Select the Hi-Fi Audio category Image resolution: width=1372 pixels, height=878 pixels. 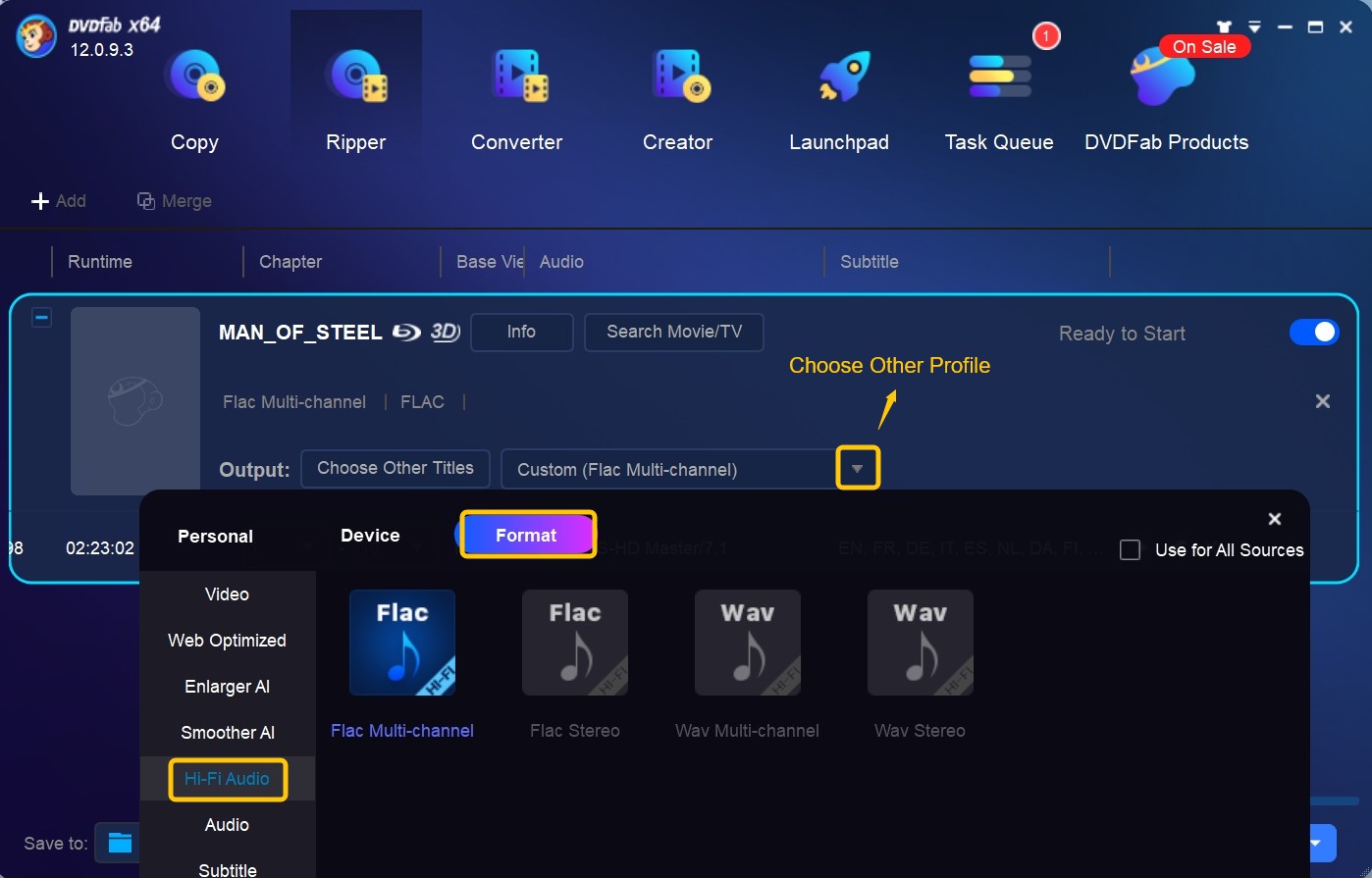click(x=227, y=779)
